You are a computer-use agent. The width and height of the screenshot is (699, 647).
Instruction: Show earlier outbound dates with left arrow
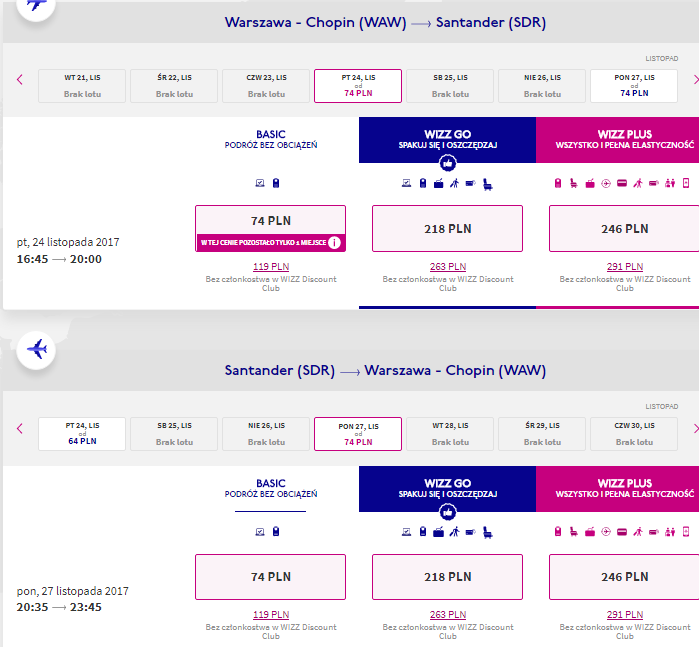(x=20, y=80)
